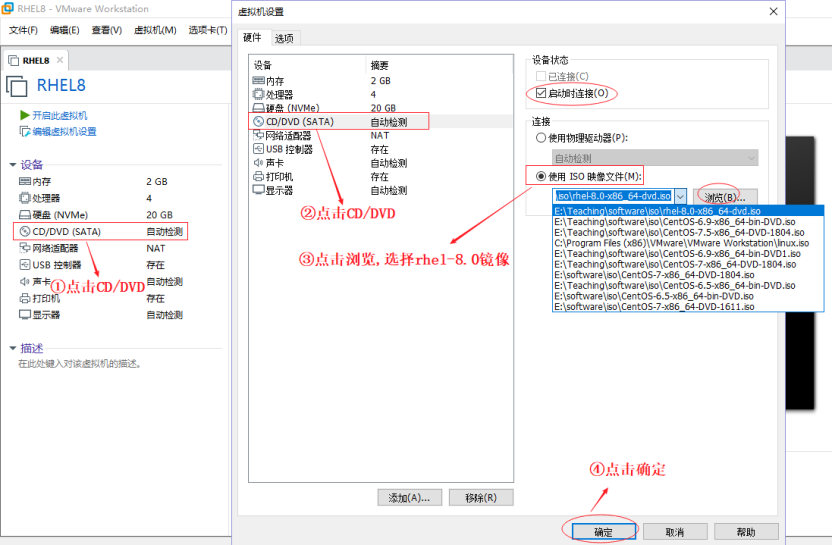Click the 移除(R) button
The image size is (832, 545).
tap(481, 498)
